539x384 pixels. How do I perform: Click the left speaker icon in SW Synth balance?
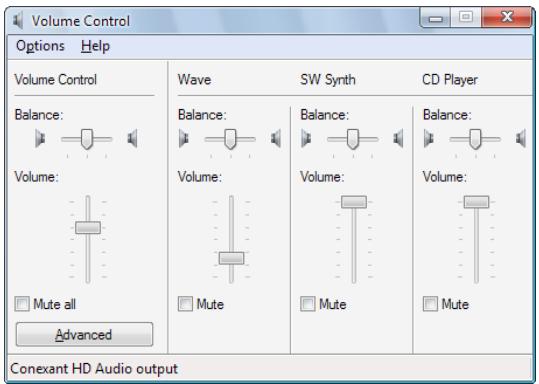(x=306, y=139)
